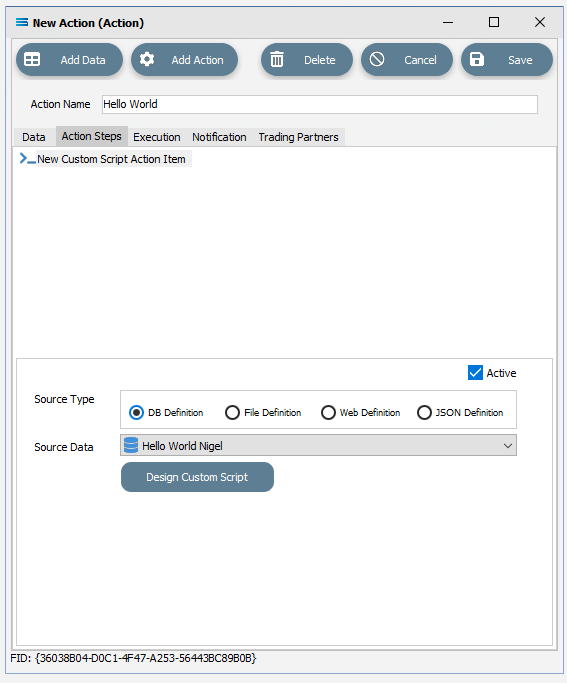Open the Trading Partners tab
The width and height of the screenshot is (567, 683).
coord(298,137)
